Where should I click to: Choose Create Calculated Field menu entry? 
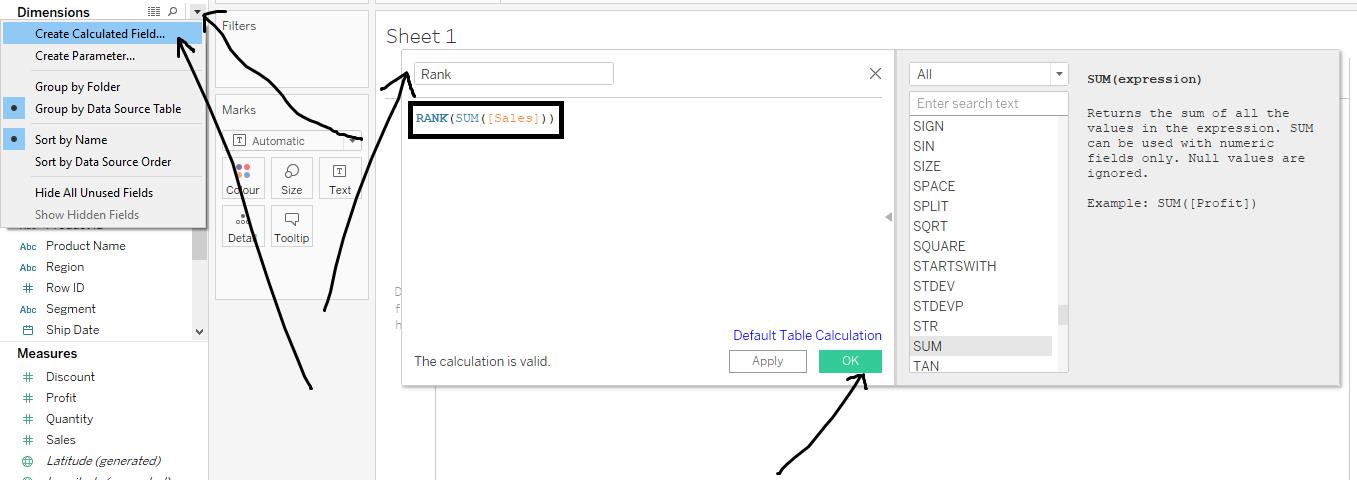tap(100, 34)
